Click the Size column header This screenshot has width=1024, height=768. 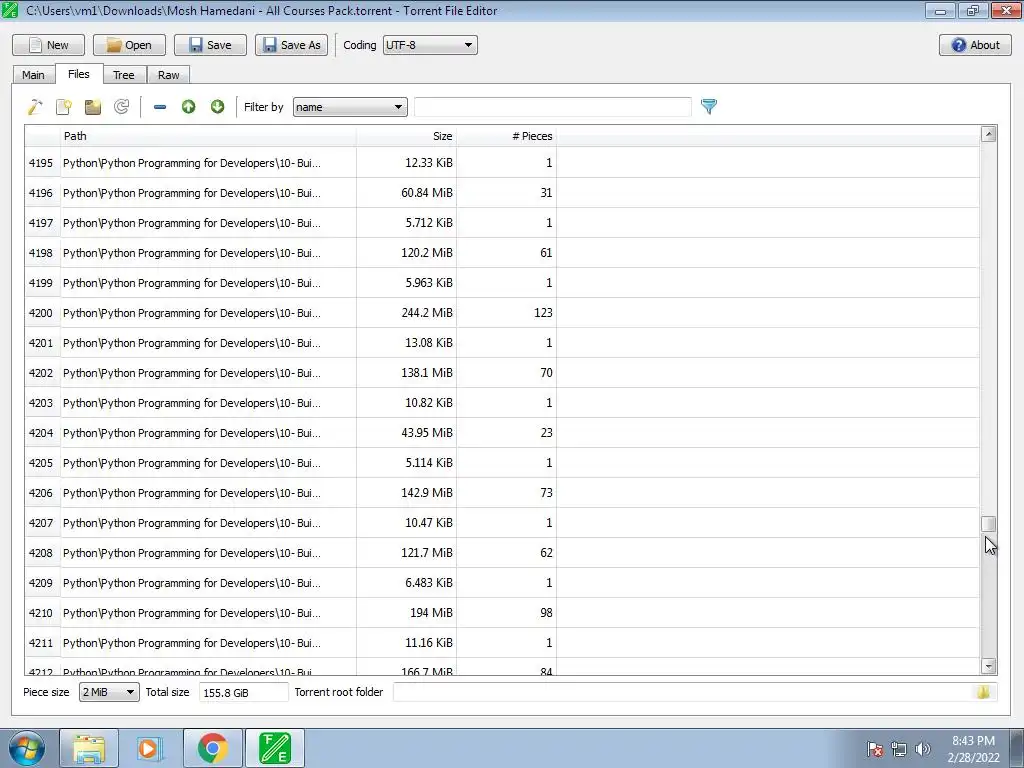(x=406, y=136)
